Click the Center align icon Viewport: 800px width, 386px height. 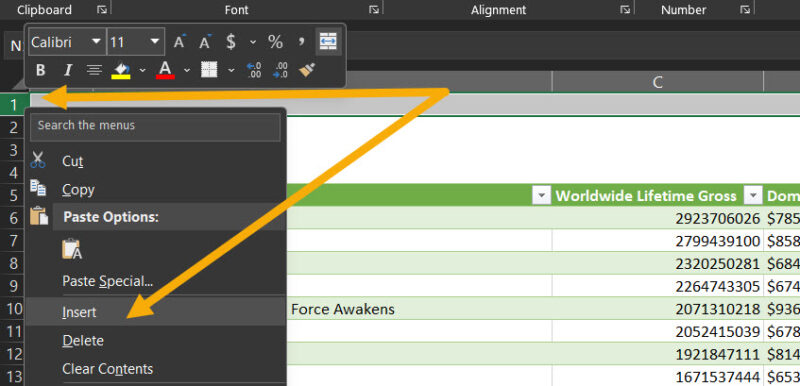coord(94,70)
